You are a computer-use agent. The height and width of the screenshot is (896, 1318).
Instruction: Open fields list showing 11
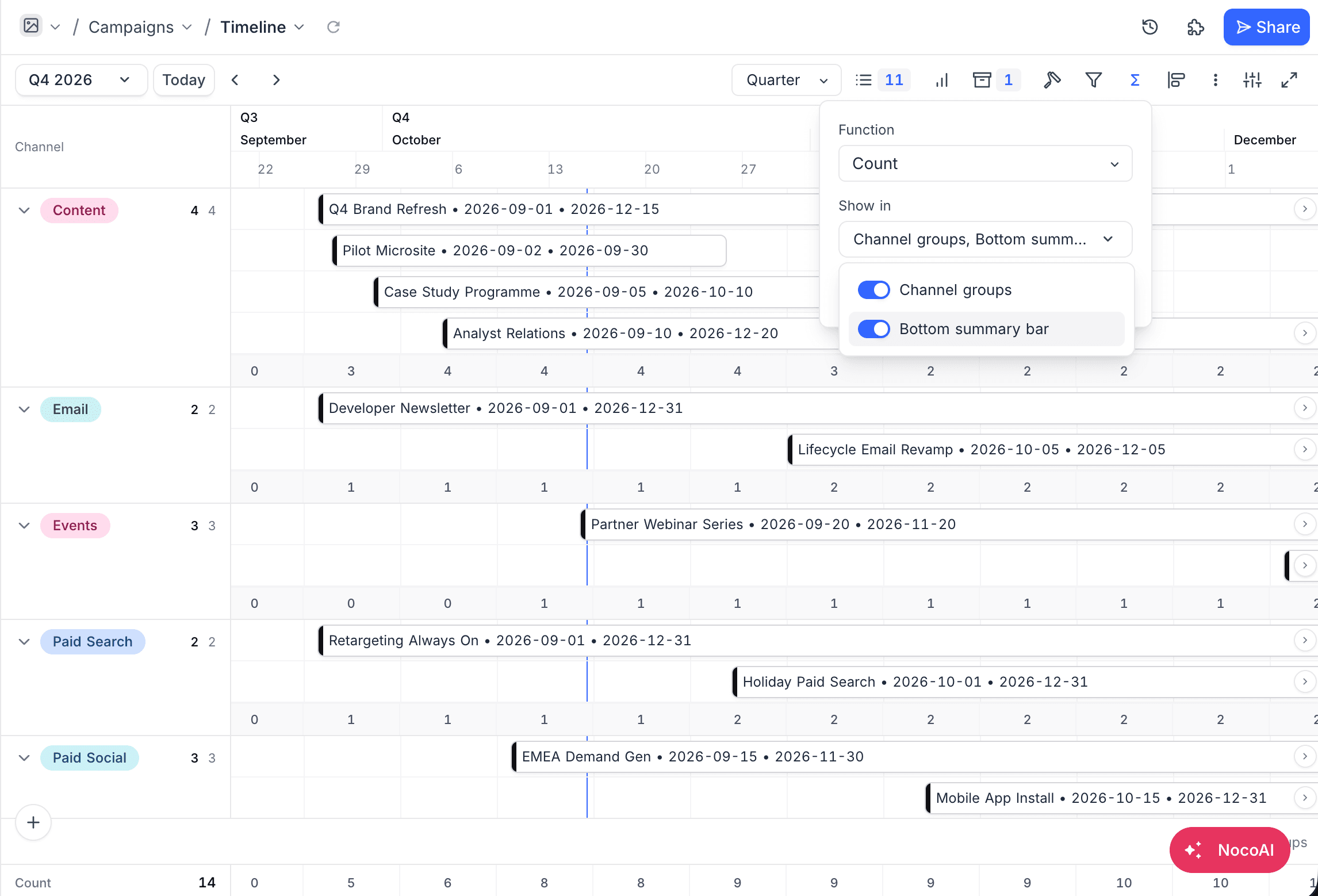click(x=882, y=80)
